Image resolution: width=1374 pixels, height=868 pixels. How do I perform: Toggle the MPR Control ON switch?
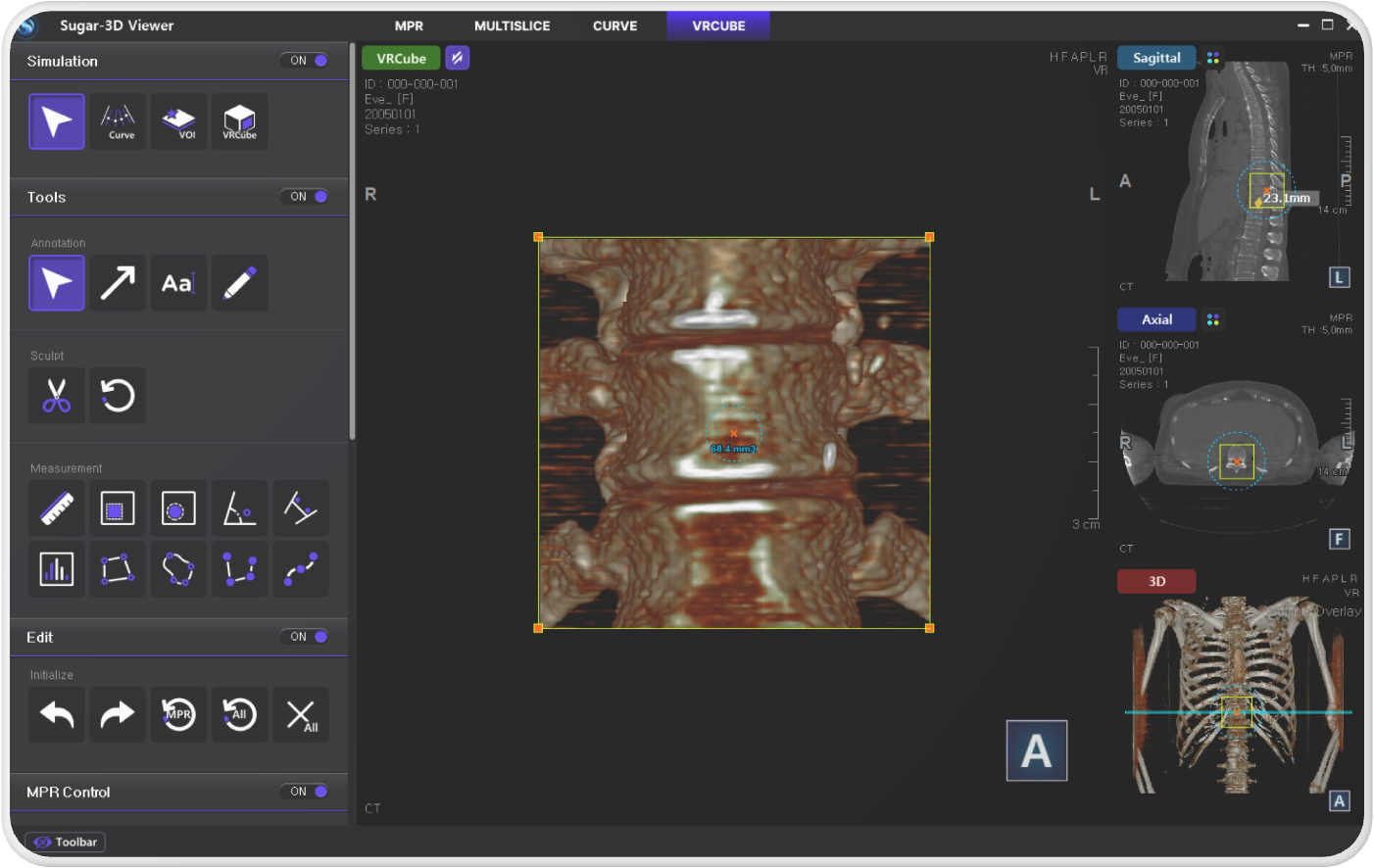point(305,792)
